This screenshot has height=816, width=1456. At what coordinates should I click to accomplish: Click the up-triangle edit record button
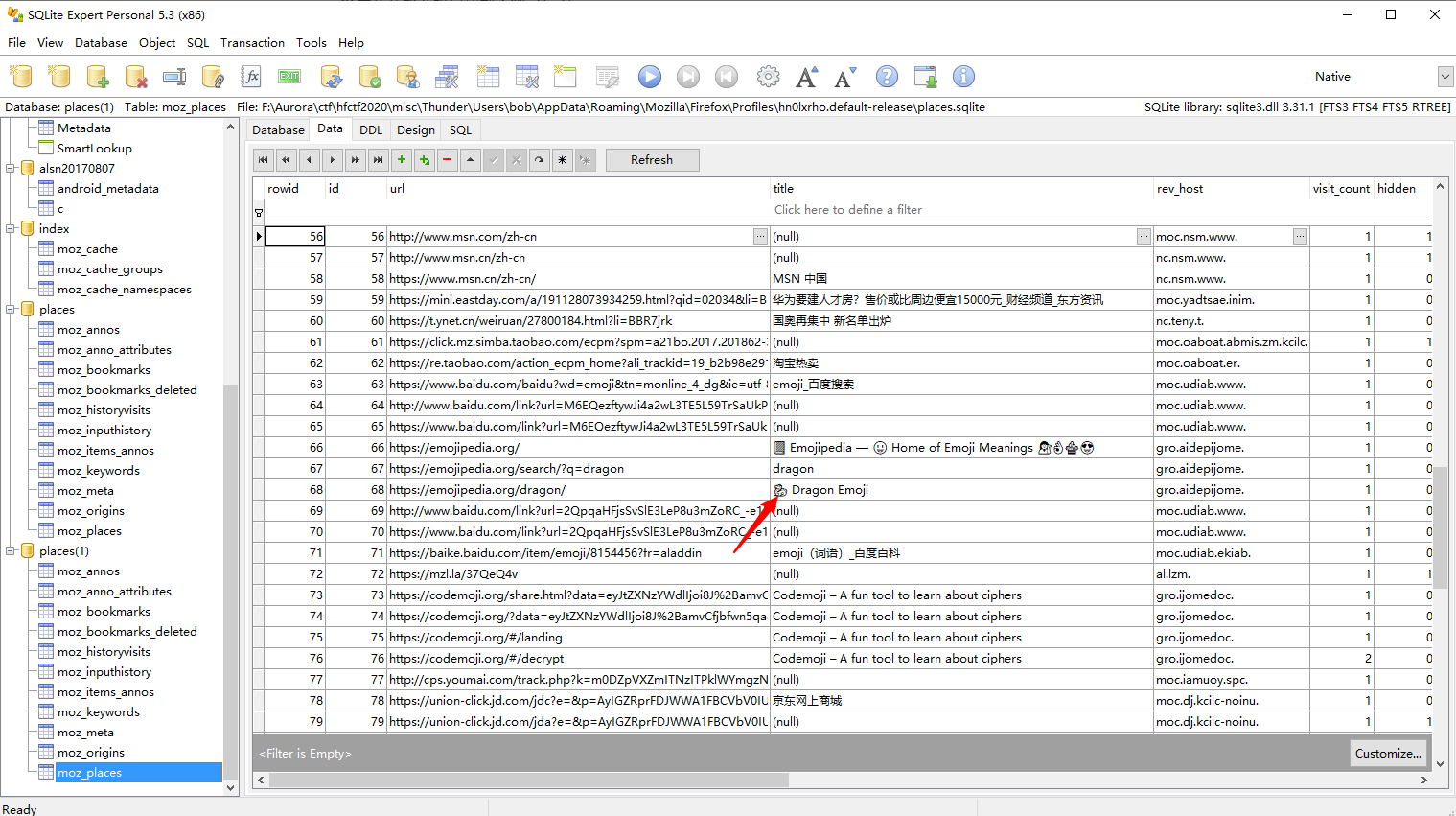pos(471,160)
